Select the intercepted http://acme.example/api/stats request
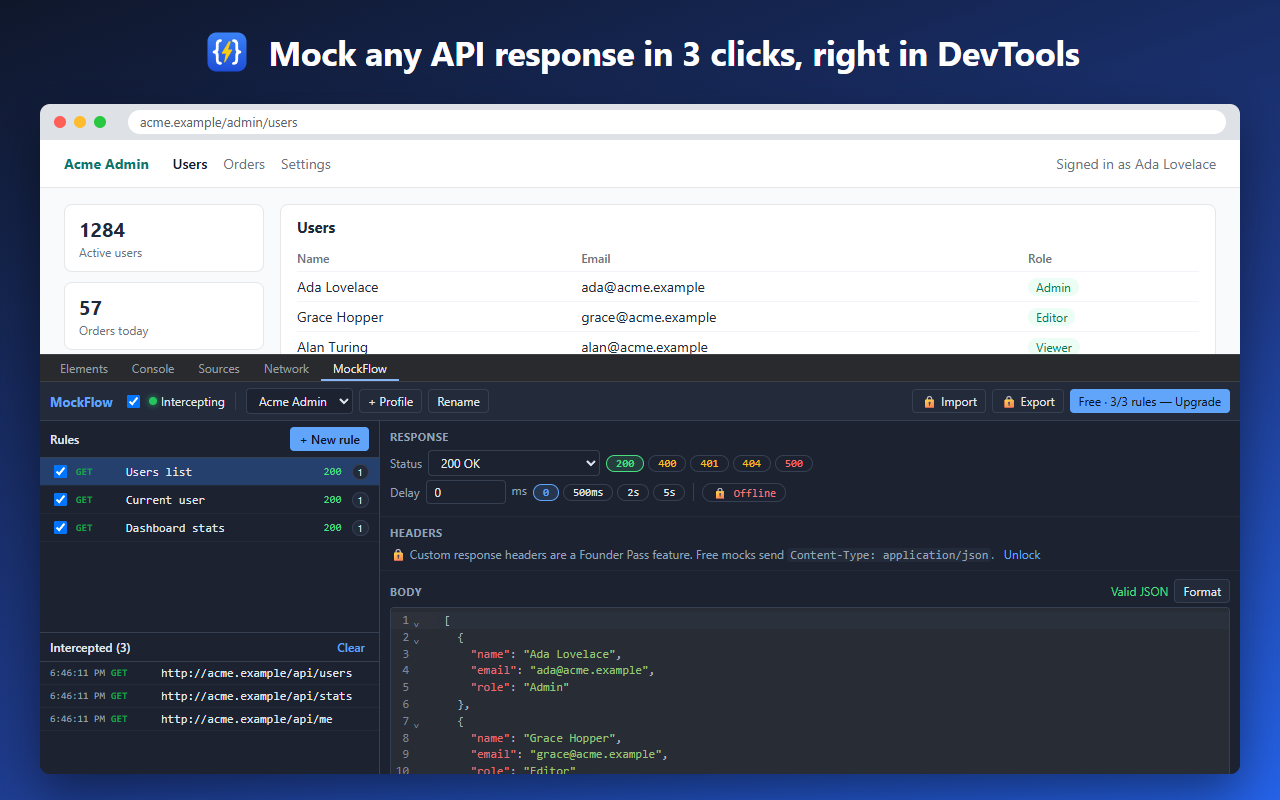The image size is (1280, 800). (210, 695)
